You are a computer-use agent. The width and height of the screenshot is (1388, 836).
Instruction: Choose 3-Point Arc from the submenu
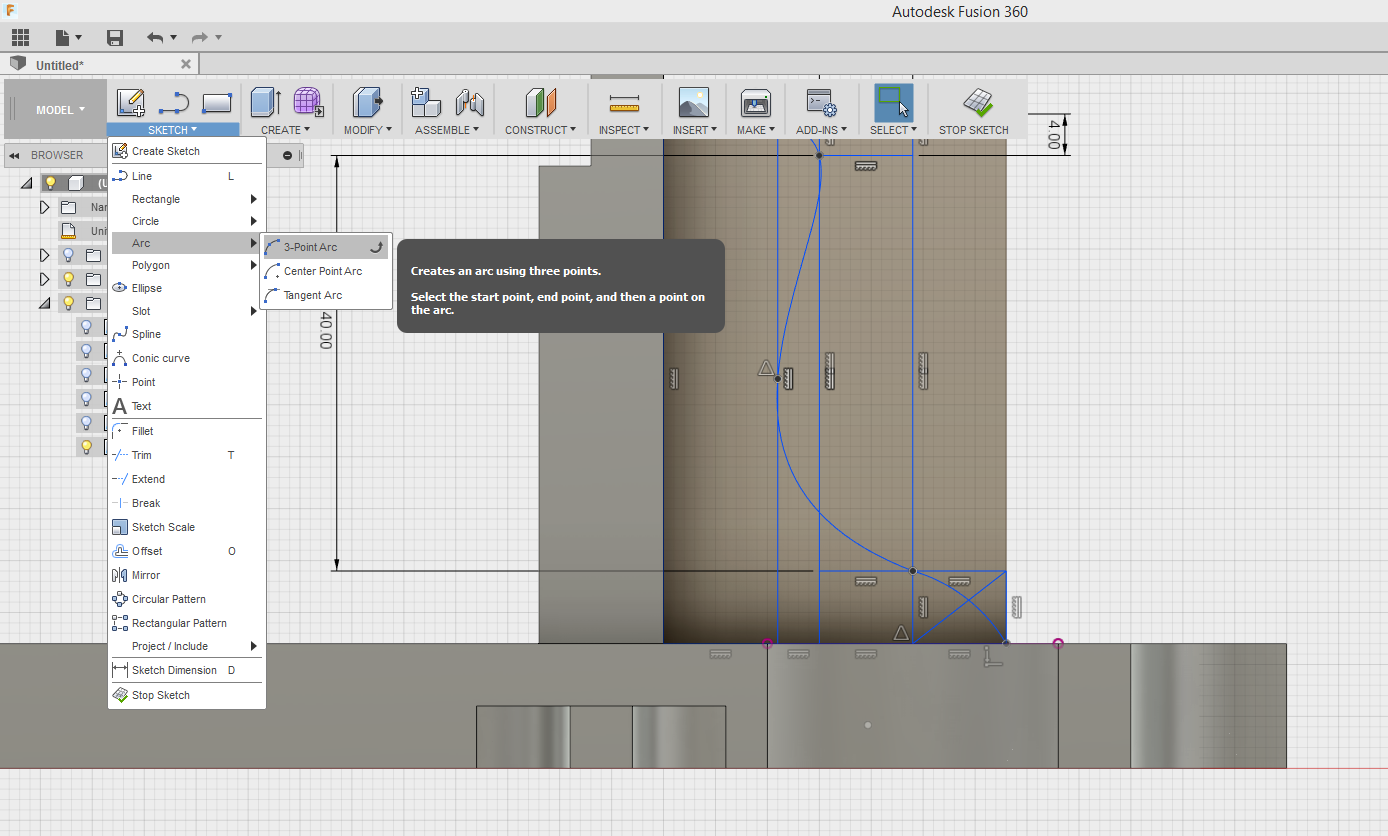click(x=325, y=247)
